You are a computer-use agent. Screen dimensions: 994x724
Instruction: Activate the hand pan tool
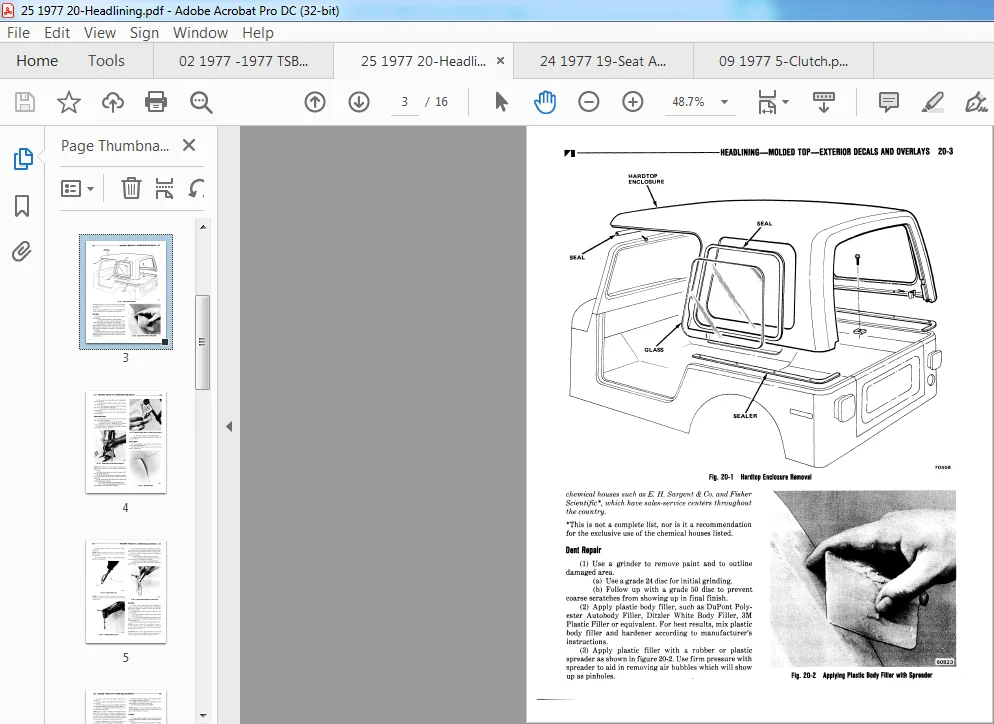click(545, 102)
